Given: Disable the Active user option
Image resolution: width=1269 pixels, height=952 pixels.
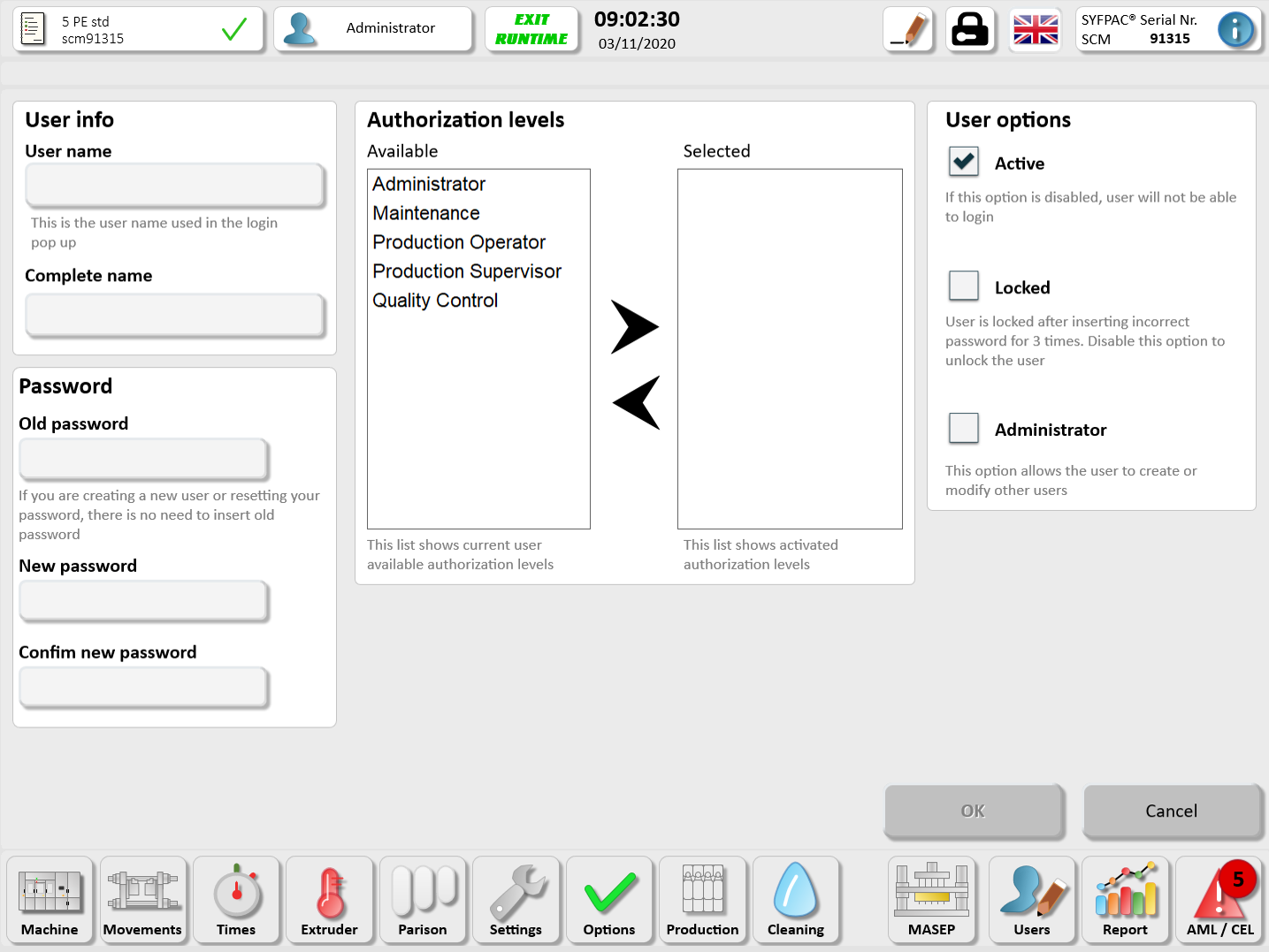Looking at the screenshot, I should tap(963, 162).
